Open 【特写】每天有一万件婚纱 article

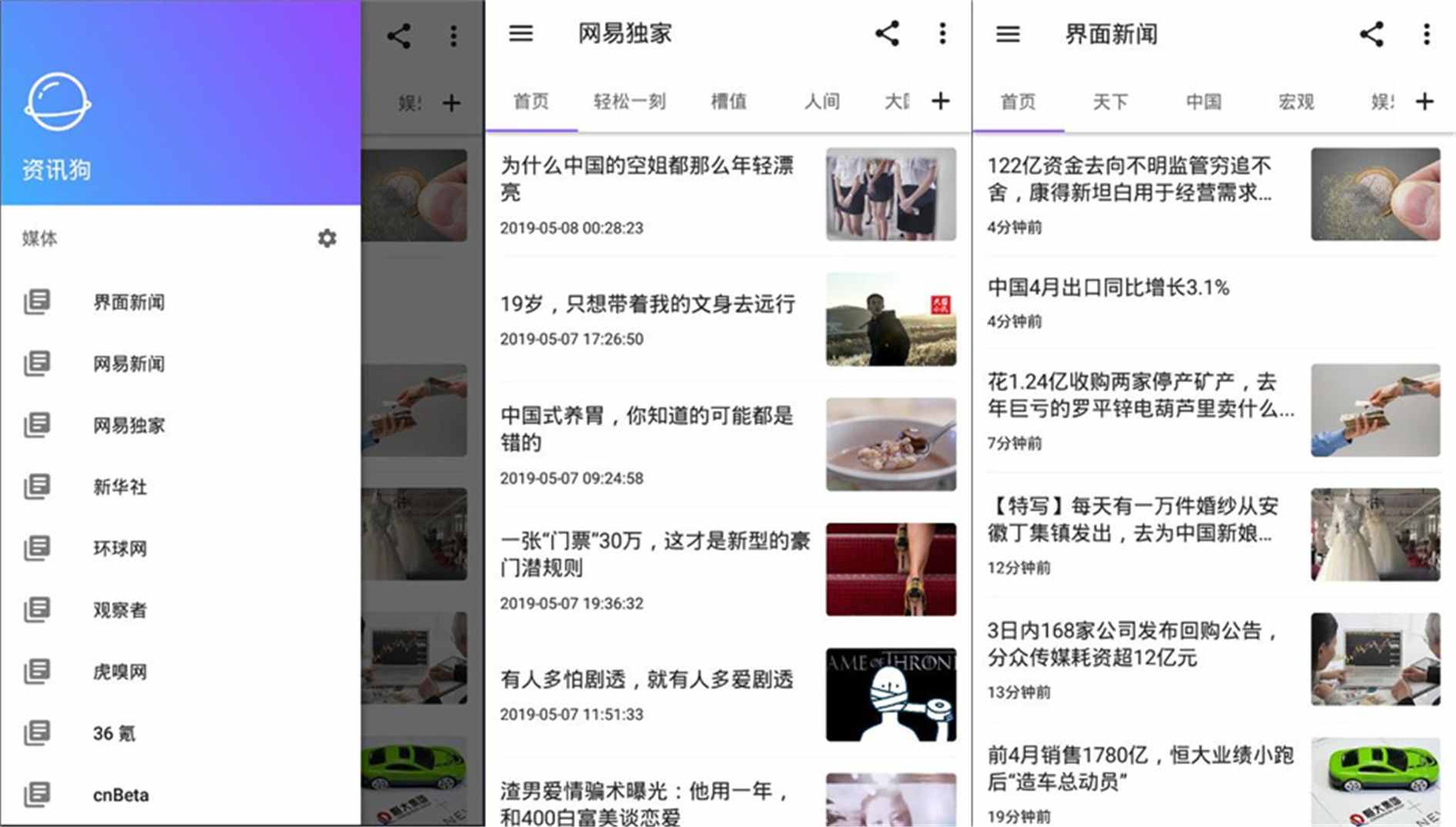(x=1132, y=519)
